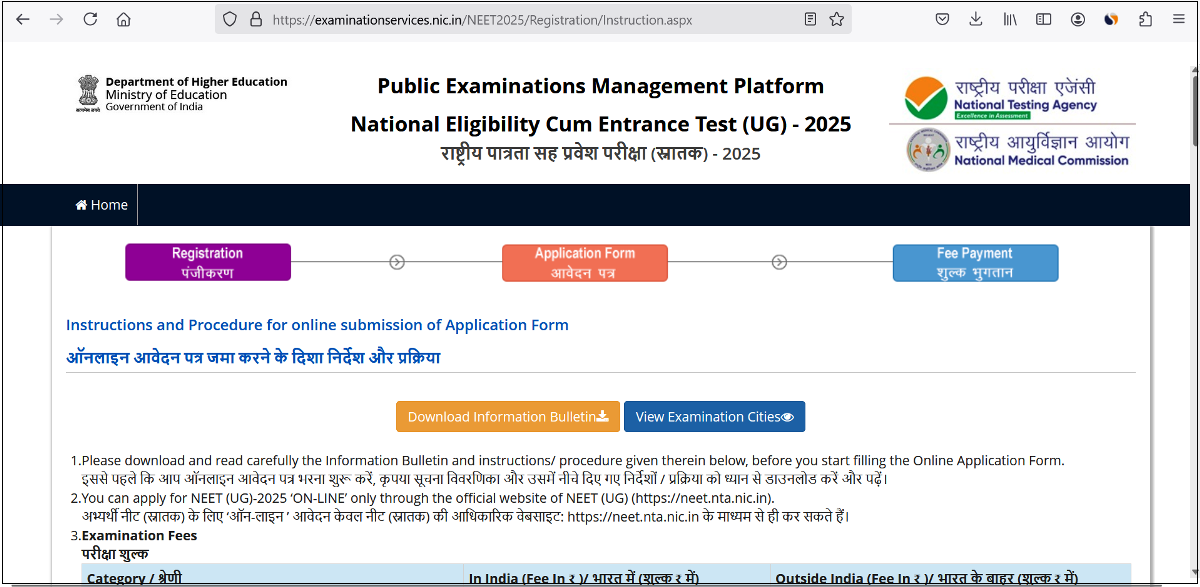Click the arrow circle after Registration step
The height and width of the screenshot is (587, 1200).
point(397,262)
